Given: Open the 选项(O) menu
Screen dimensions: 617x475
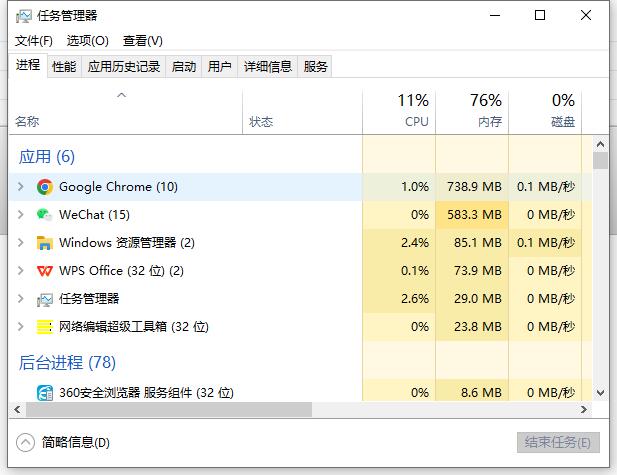Looking at the screenshot, I should (x=88, y=41).
